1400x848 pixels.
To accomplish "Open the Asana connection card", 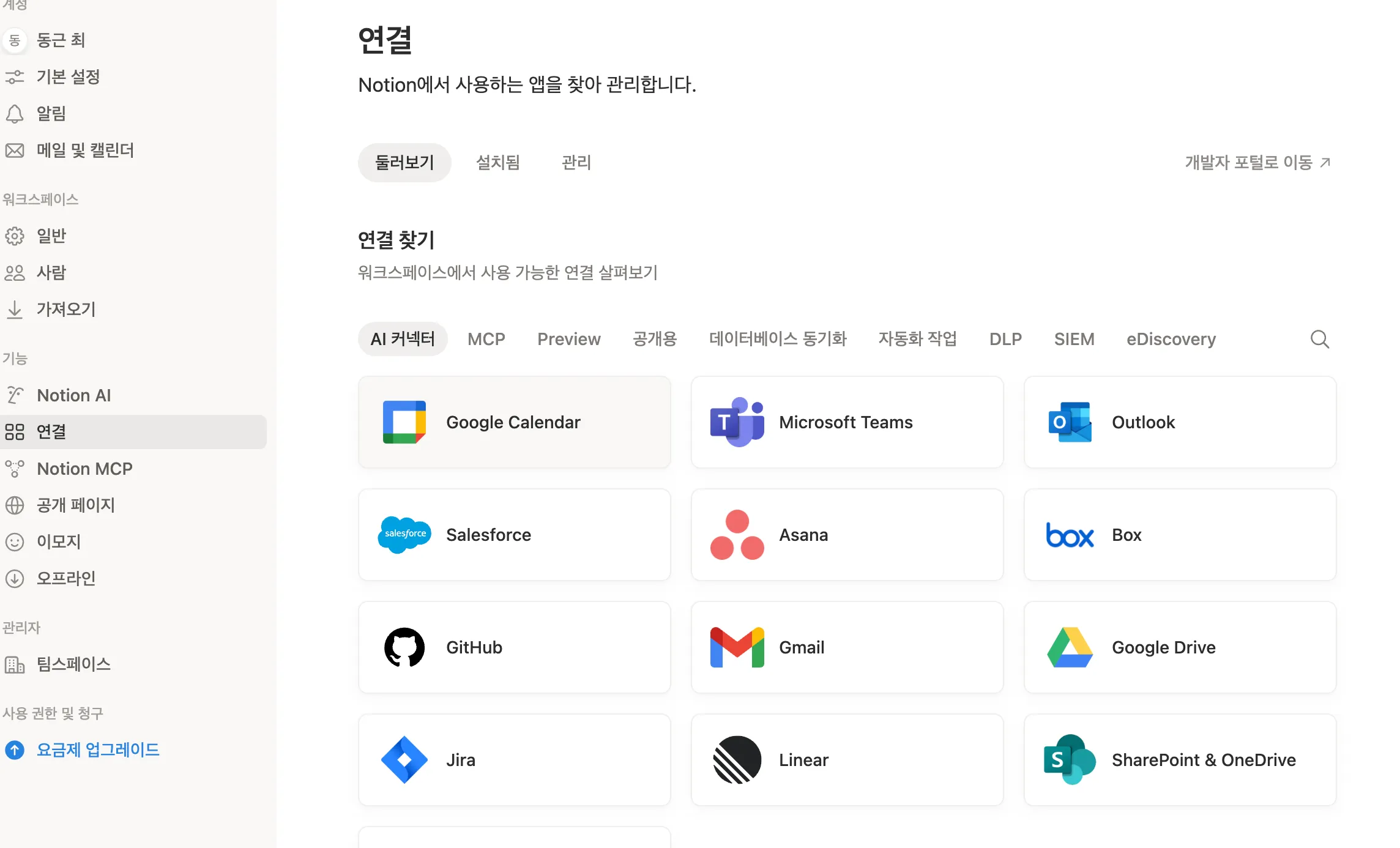I will (847, 535).
